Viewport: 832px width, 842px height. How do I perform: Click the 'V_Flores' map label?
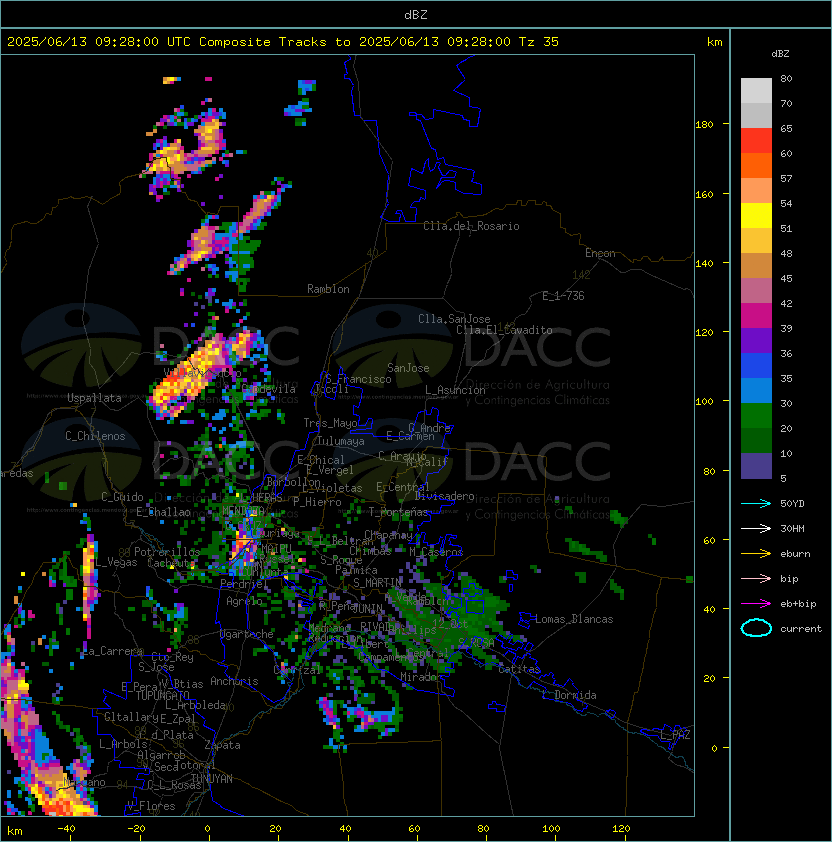(151, 806)
